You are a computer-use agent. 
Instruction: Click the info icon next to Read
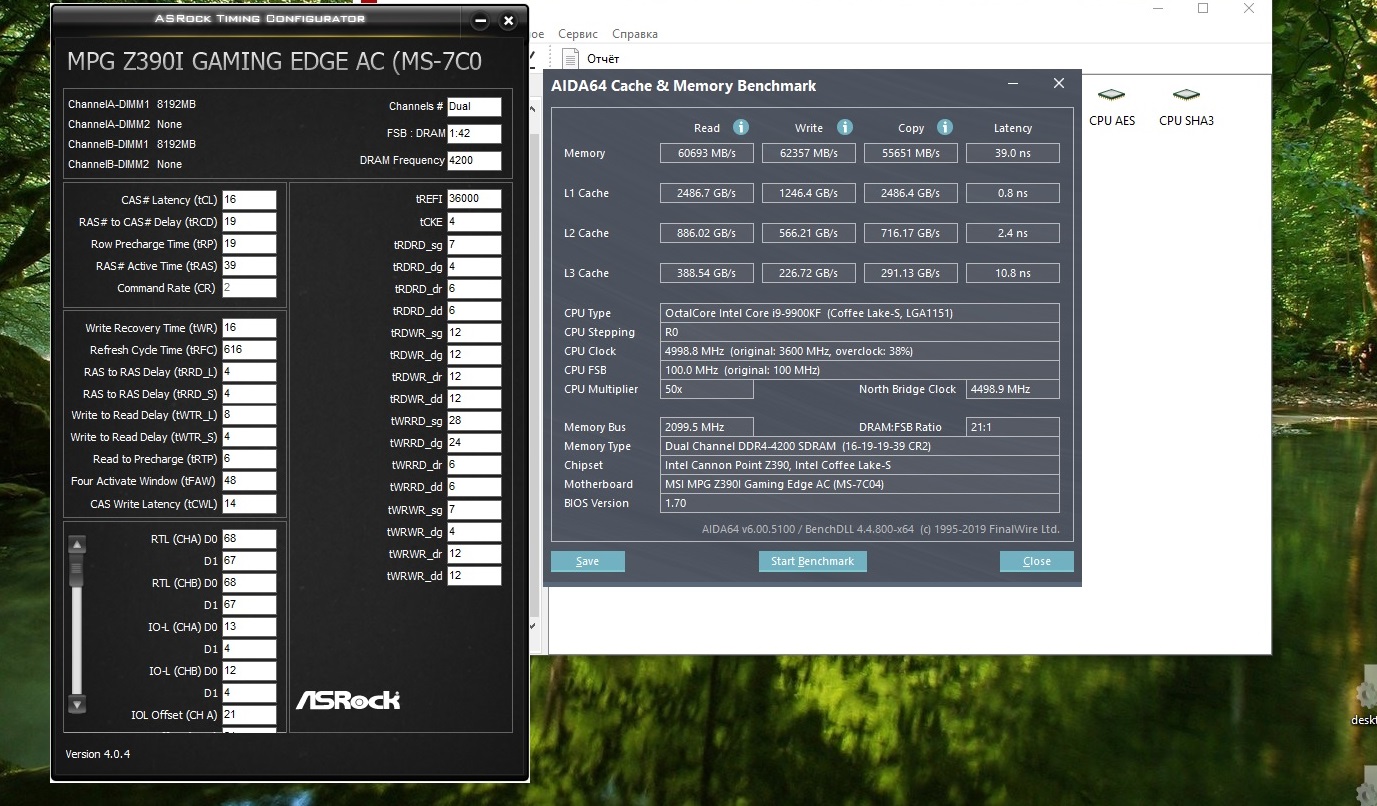(x=741, y=127)
